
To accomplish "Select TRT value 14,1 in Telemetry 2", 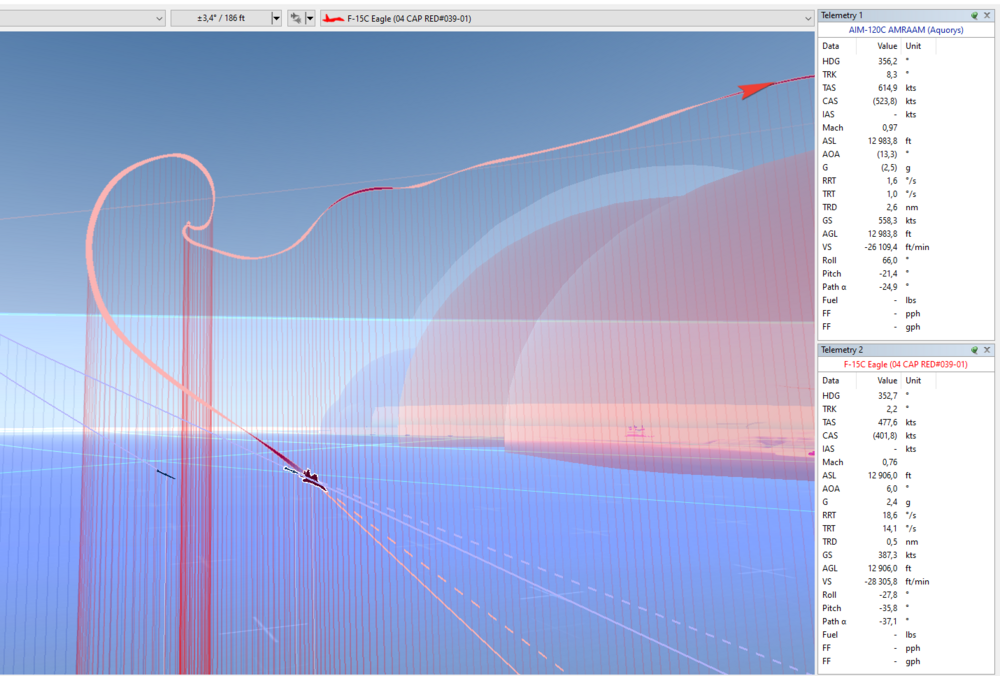I will [890, 529].
